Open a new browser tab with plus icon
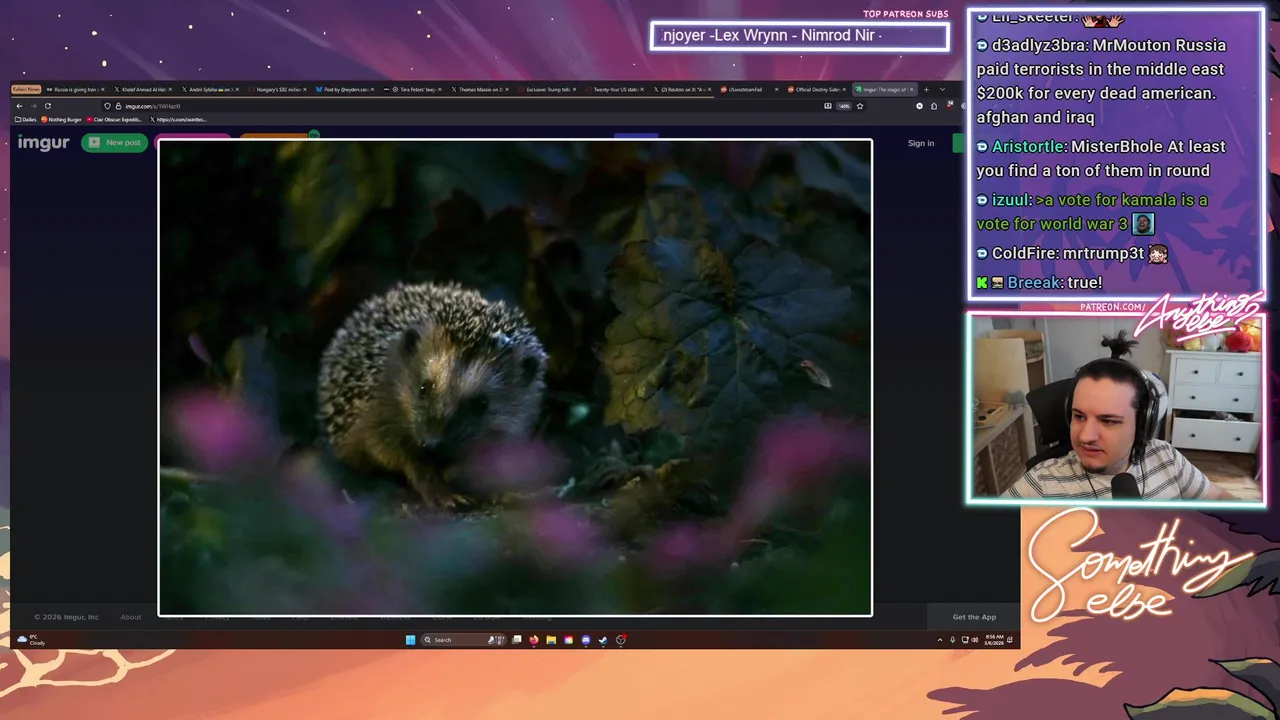The image size is (1280, 720). coord(926,89)
